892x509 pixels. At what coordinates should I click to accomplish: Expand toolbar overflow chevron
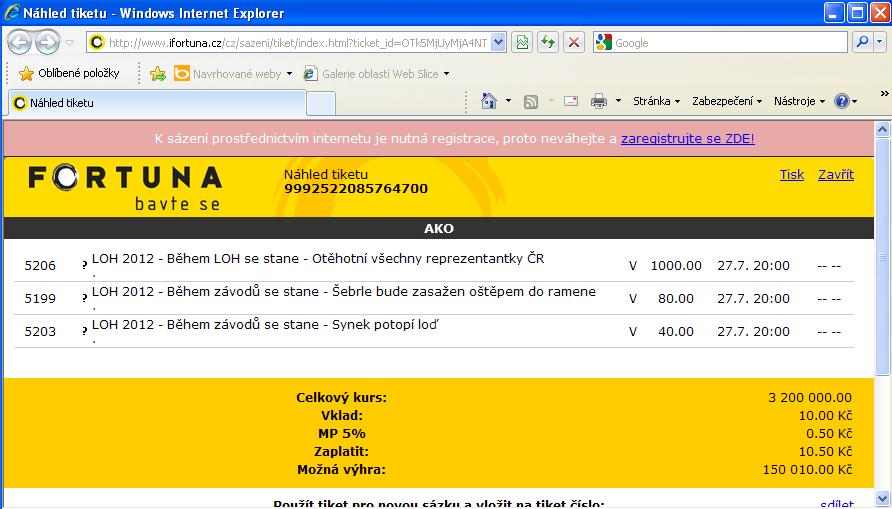[x=884, y=94]
